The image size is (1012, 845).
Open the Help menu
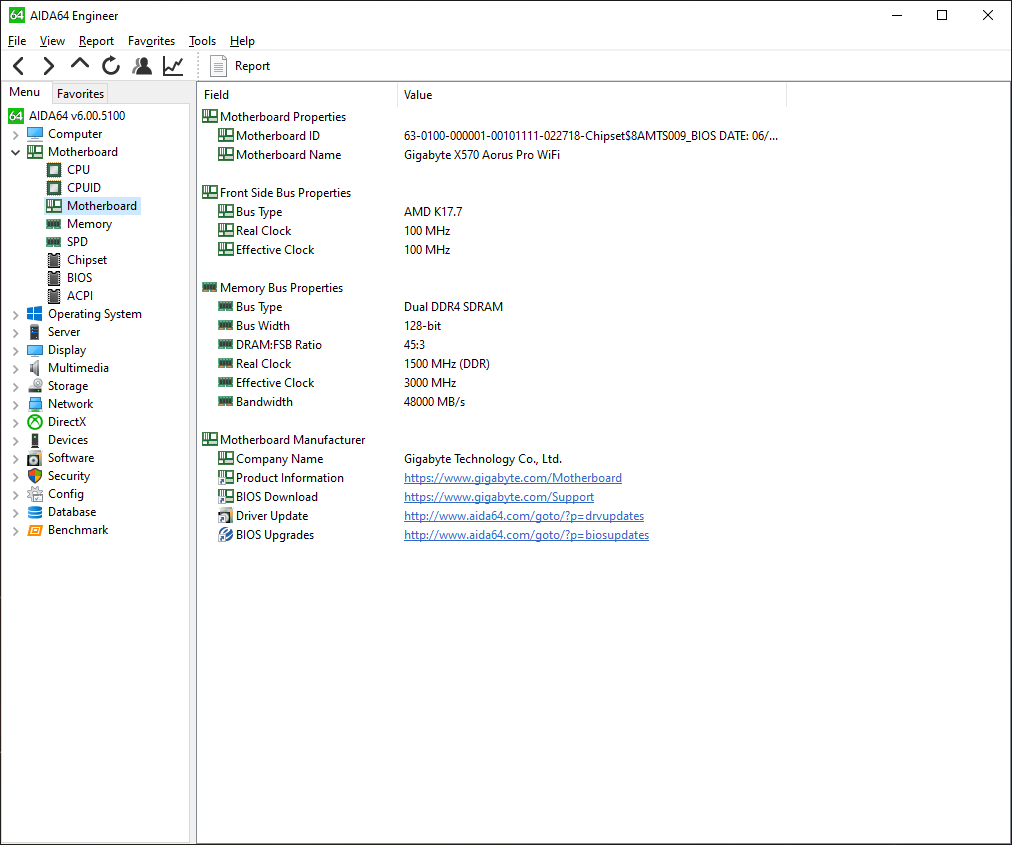pyautogui.click(x=242, y=41)
